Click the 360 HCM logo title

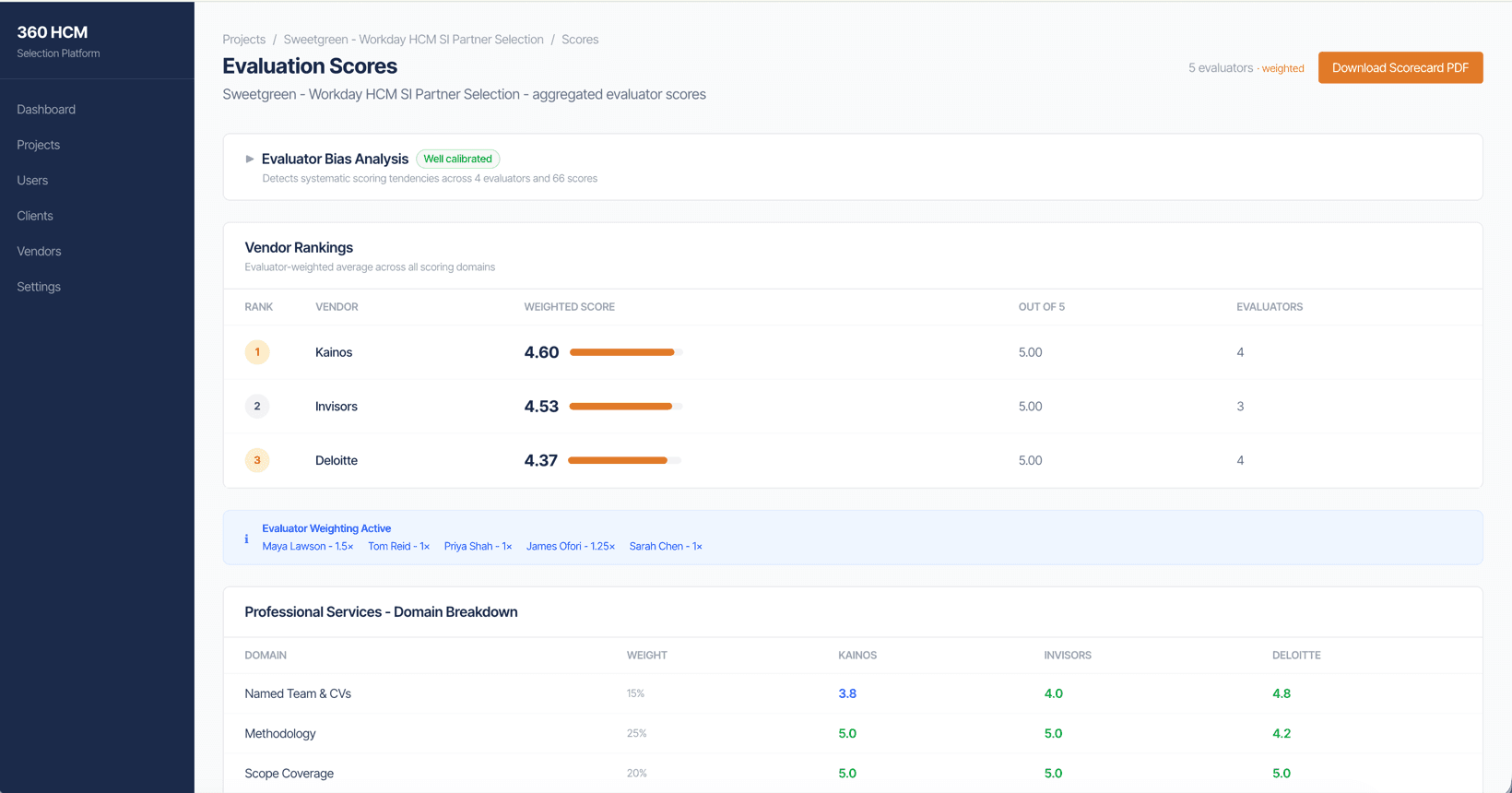click(x=53, y=32)
